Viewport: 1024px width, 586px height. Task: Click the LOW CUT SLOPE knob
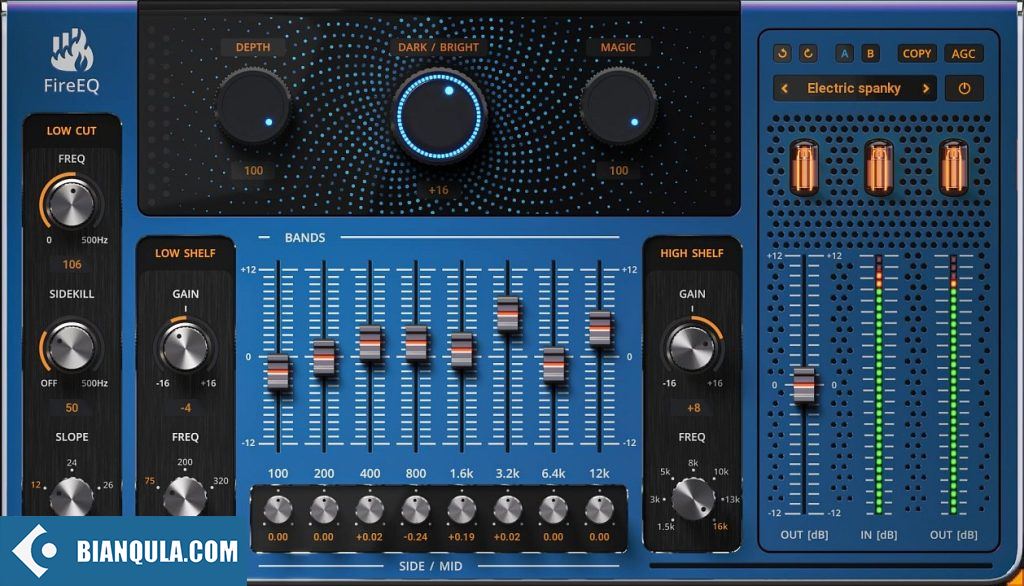71,498
